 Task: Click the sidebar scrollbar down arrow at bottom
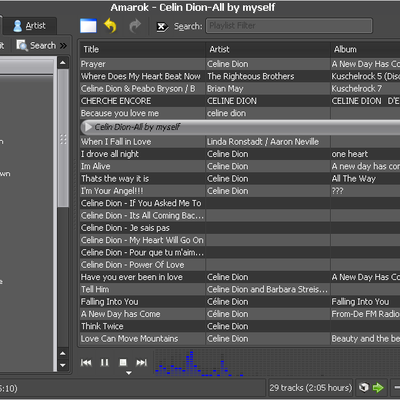point(63,365)
